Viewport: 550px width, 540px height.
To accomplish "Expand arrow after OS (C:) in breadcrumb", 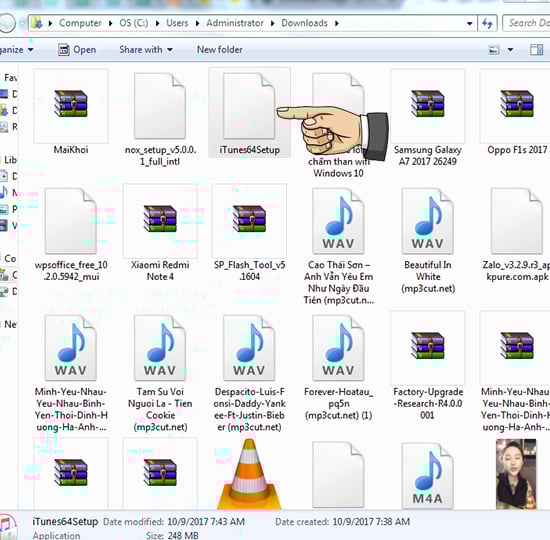I will [x=157, y=24].
